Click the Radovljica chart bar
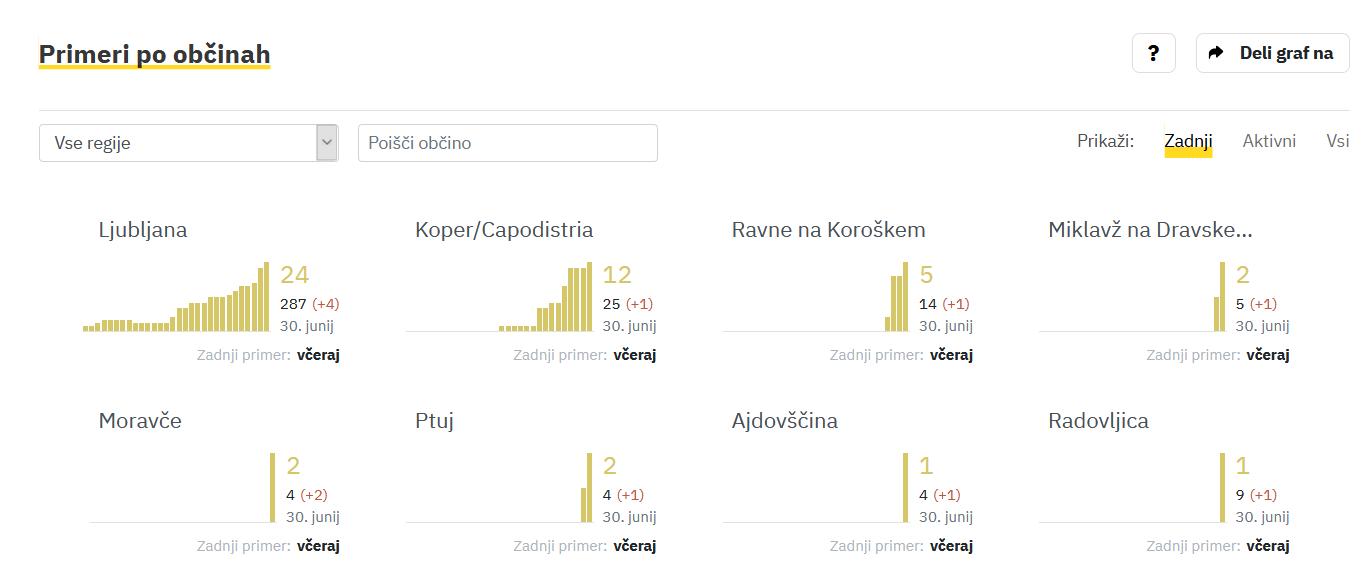 pos(1222,488)
